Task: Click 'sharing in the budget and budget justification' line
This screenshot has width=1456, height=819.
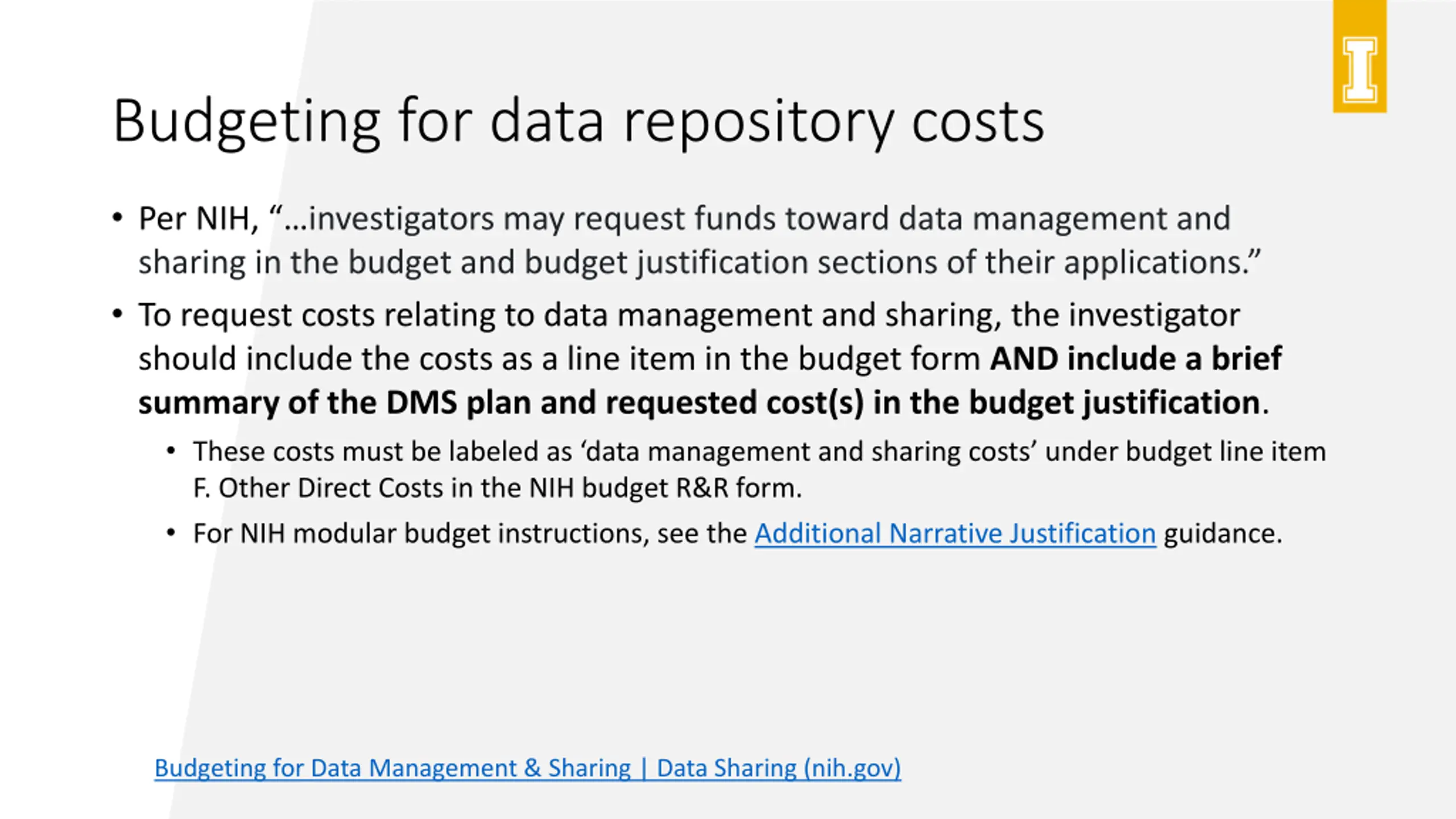Action: (x=700, y=262)
